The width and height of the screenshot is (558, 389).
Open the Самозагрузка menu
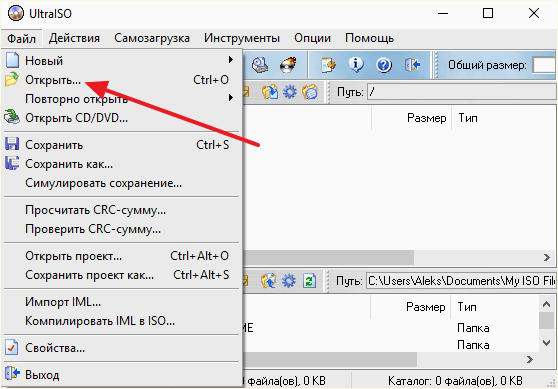point(152,38)
